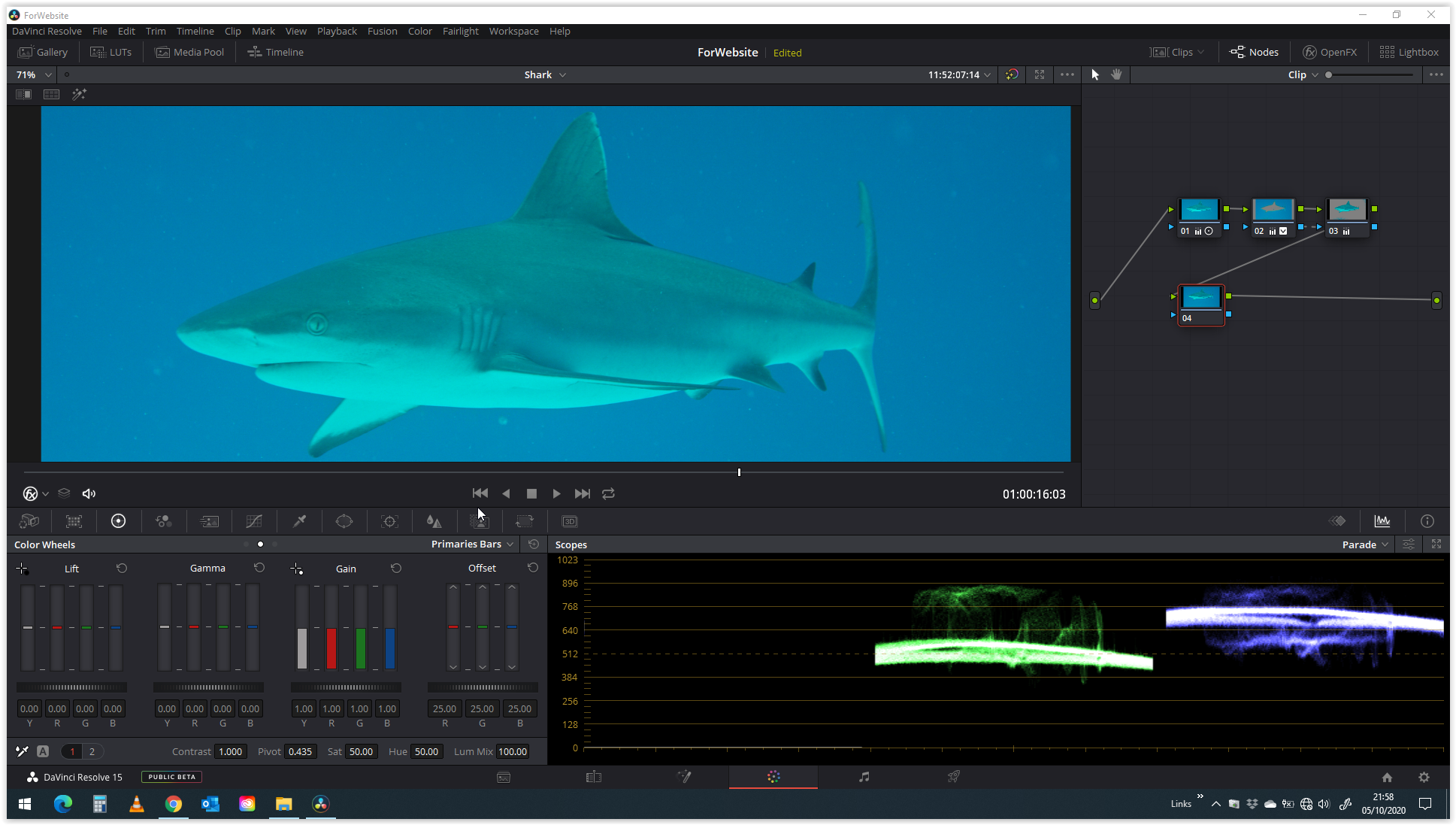
Task: Toggle loop playback
Action: (608, 493)
